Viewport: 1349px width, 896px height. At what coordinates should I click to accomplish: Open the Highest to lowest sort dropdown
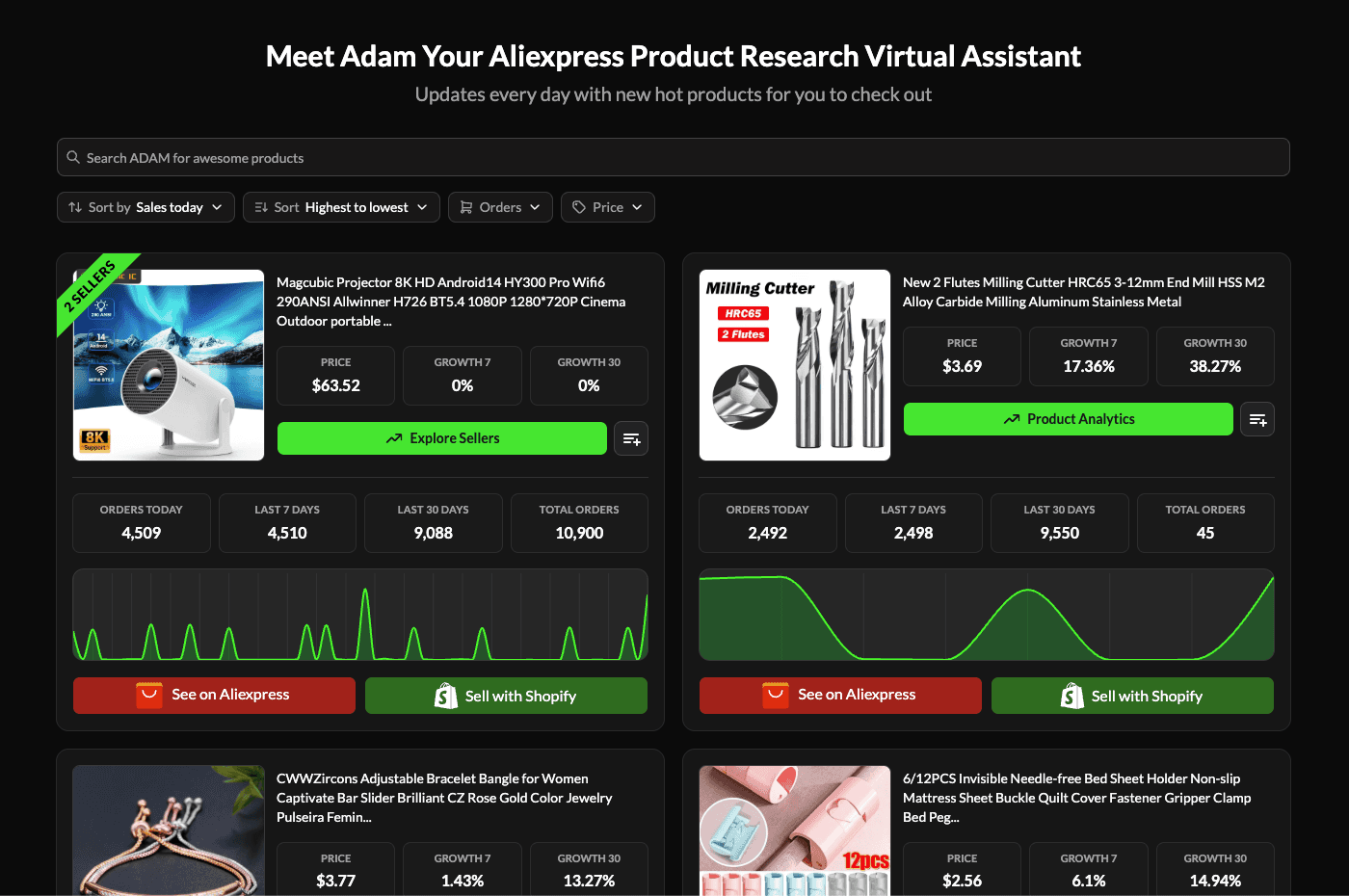[341, 206]
